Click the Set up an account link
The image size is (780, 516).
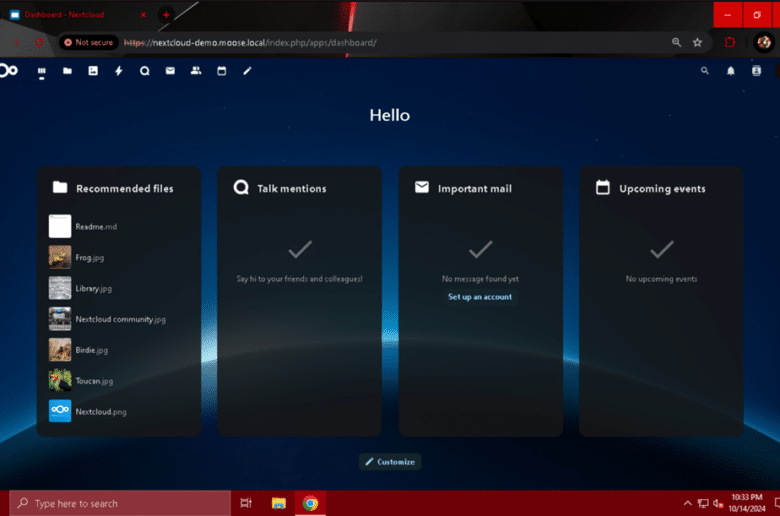point(480,297)
